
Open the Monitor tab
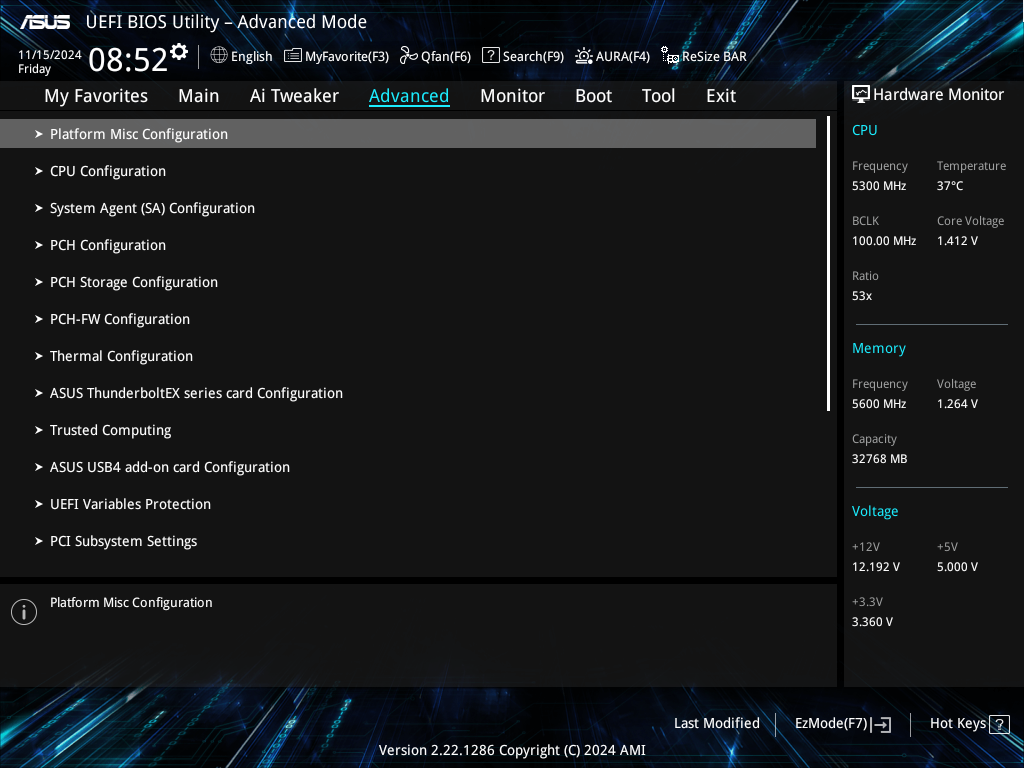tap(513, 96)
